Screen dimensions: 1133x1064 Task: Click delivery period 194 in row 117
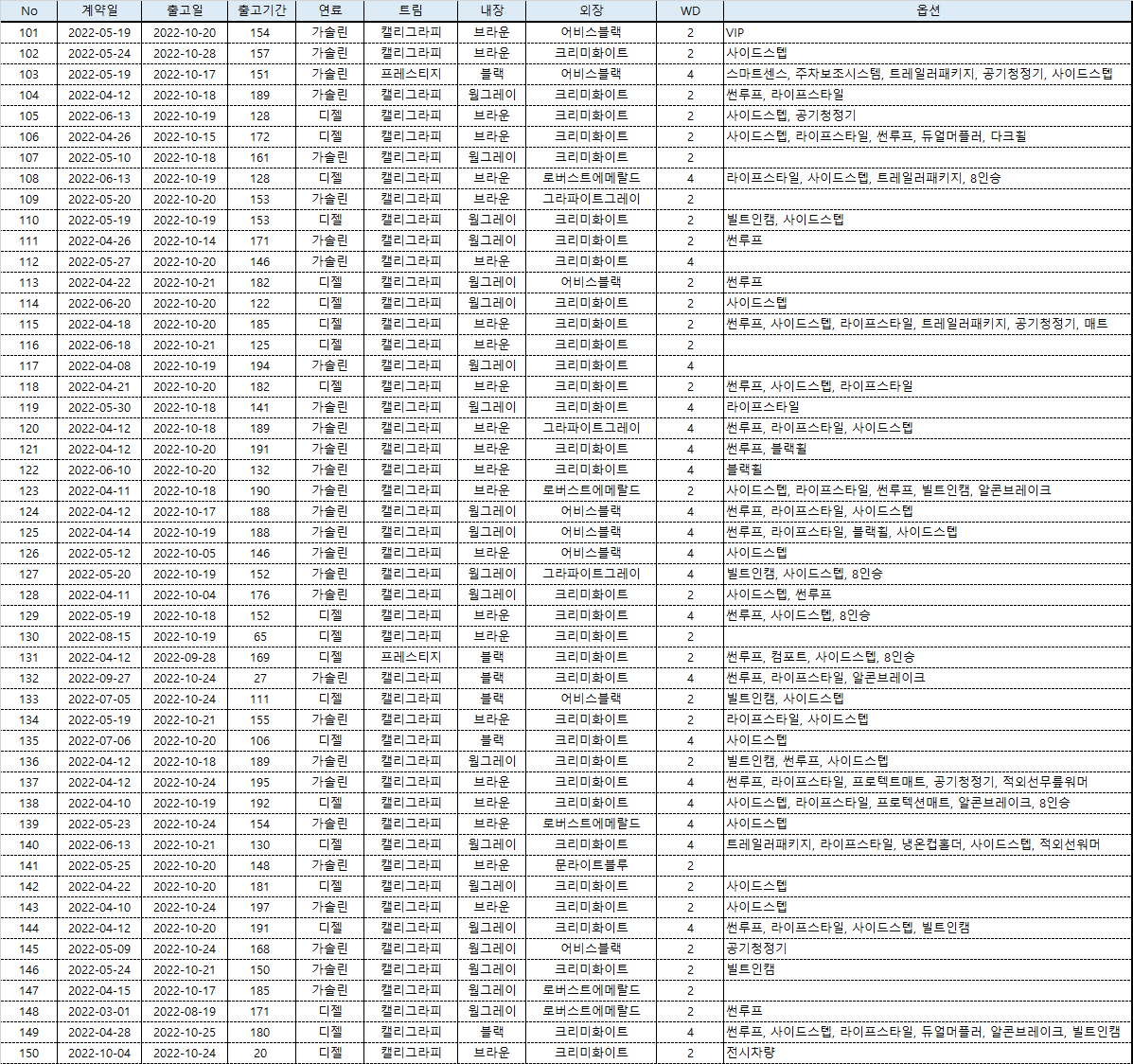click(x=261, y=366)
